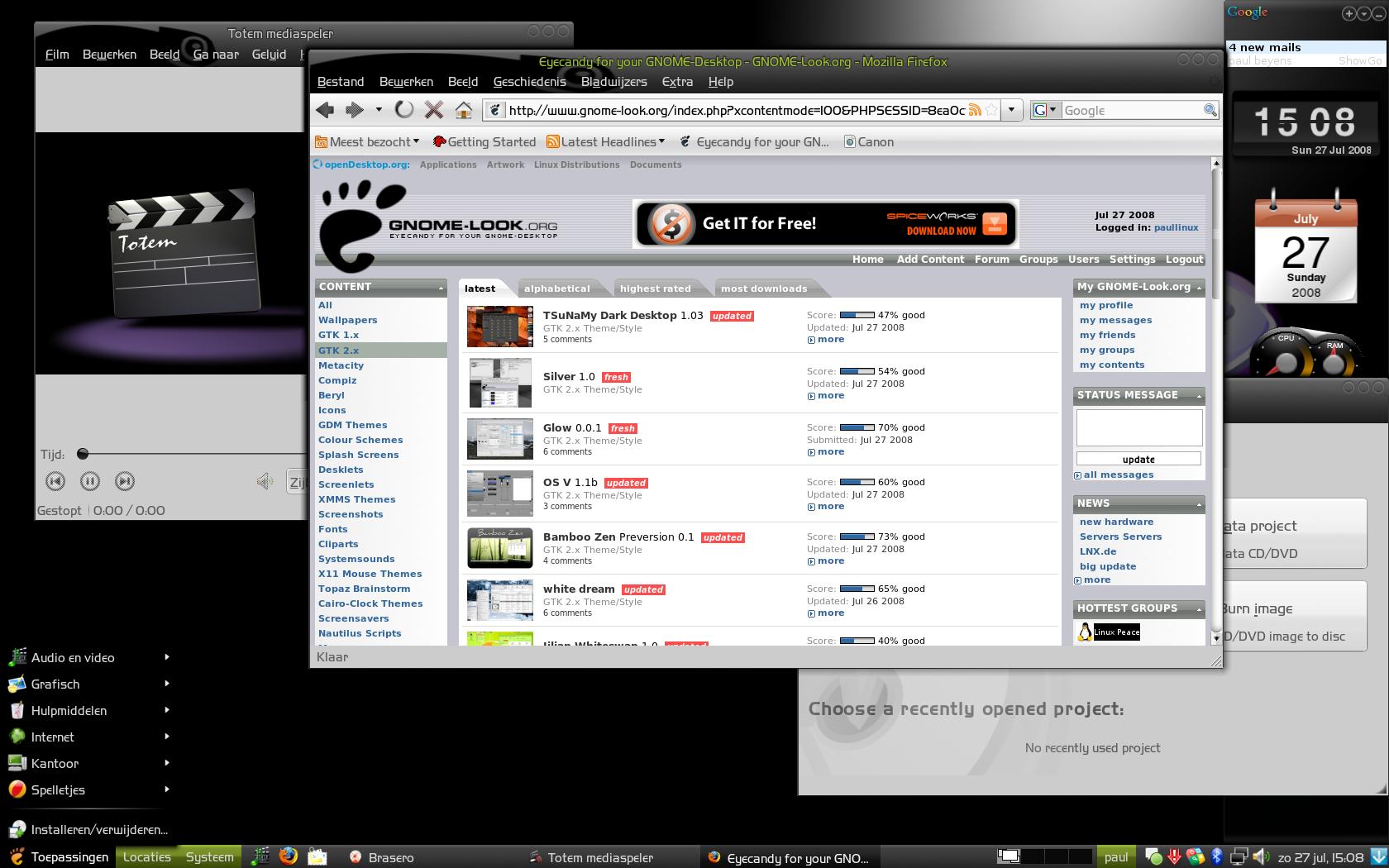Click the Glow 0.0.1 theme thumbnail
Image resolution: width=1389 pixels, height=868 pixels.
coord(499,439)
